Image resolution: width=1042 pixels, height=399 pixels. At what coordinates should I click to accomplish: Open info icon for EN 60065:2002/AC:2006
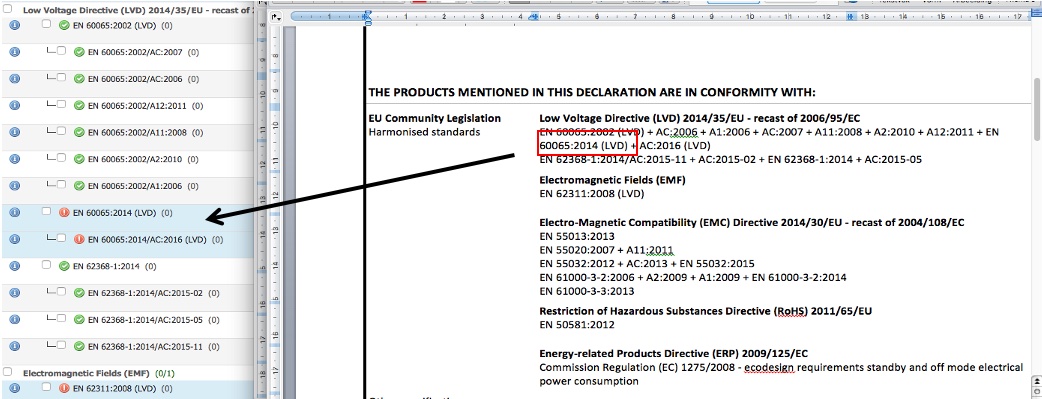pos(15,78)
